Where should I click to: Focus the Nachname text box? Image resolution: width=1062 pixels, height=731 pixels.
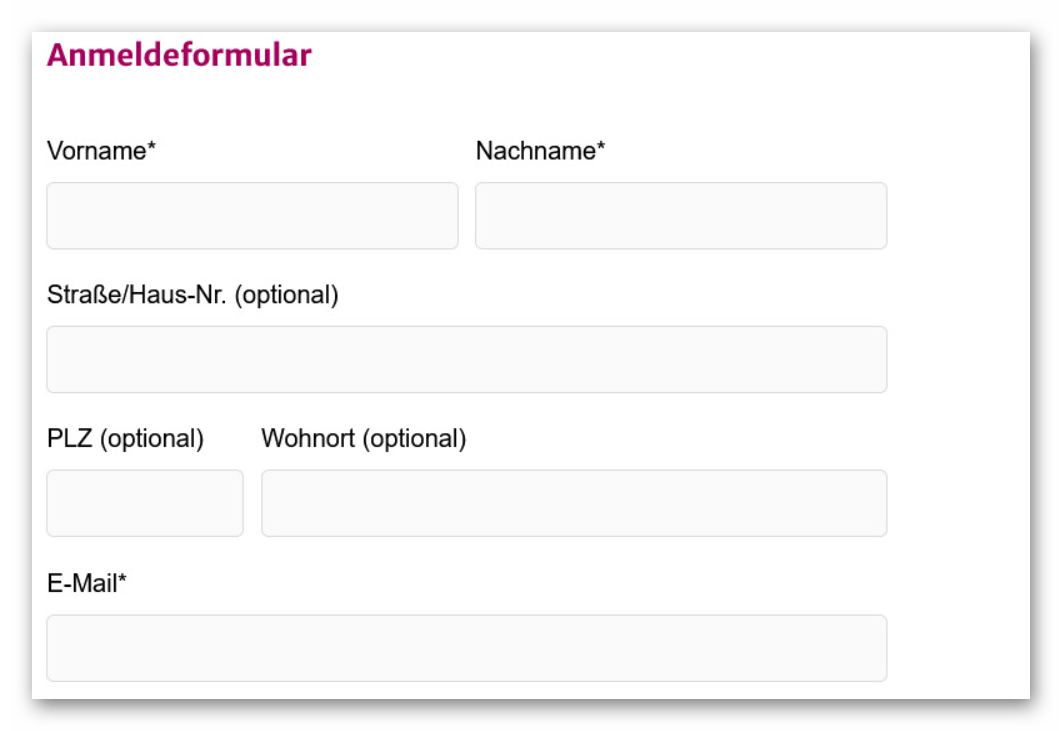pyautogui.click(x=680, y=216)
